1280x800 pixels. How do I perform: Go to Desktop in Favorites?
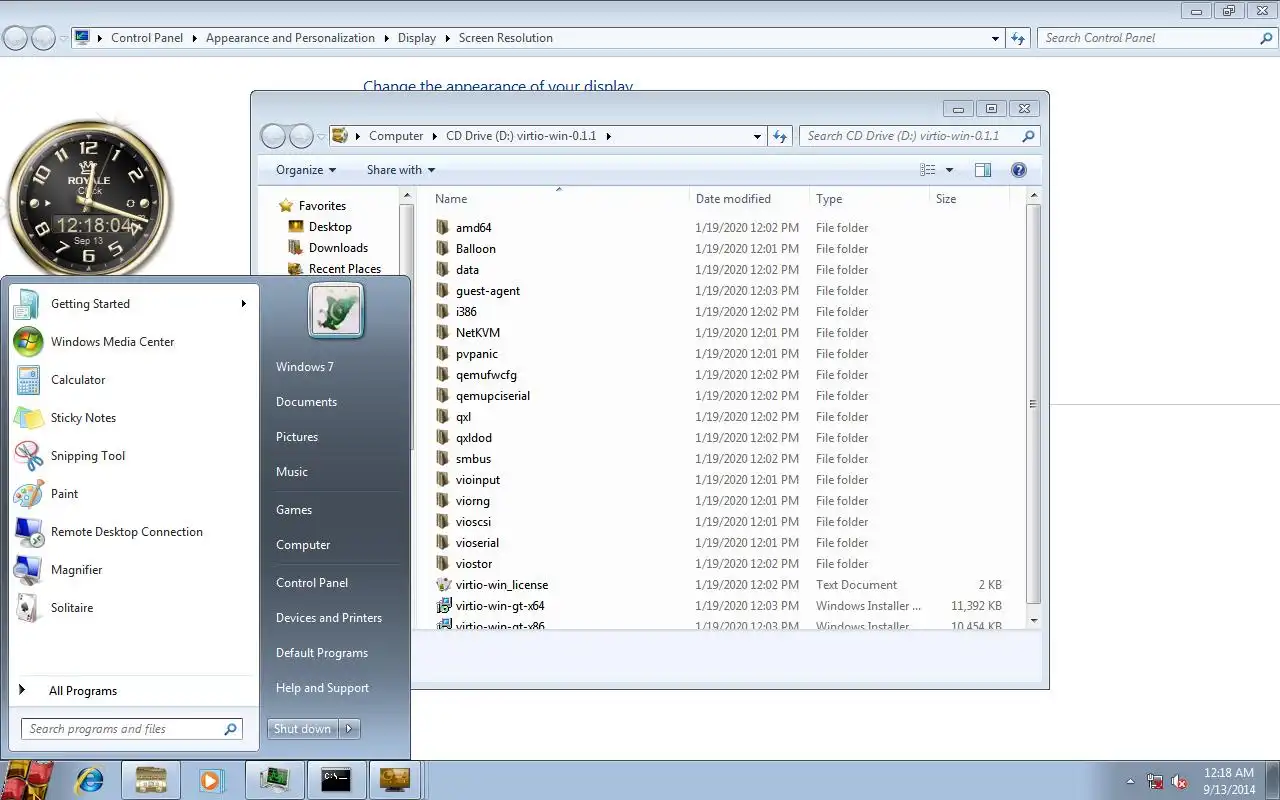point(330,227)
